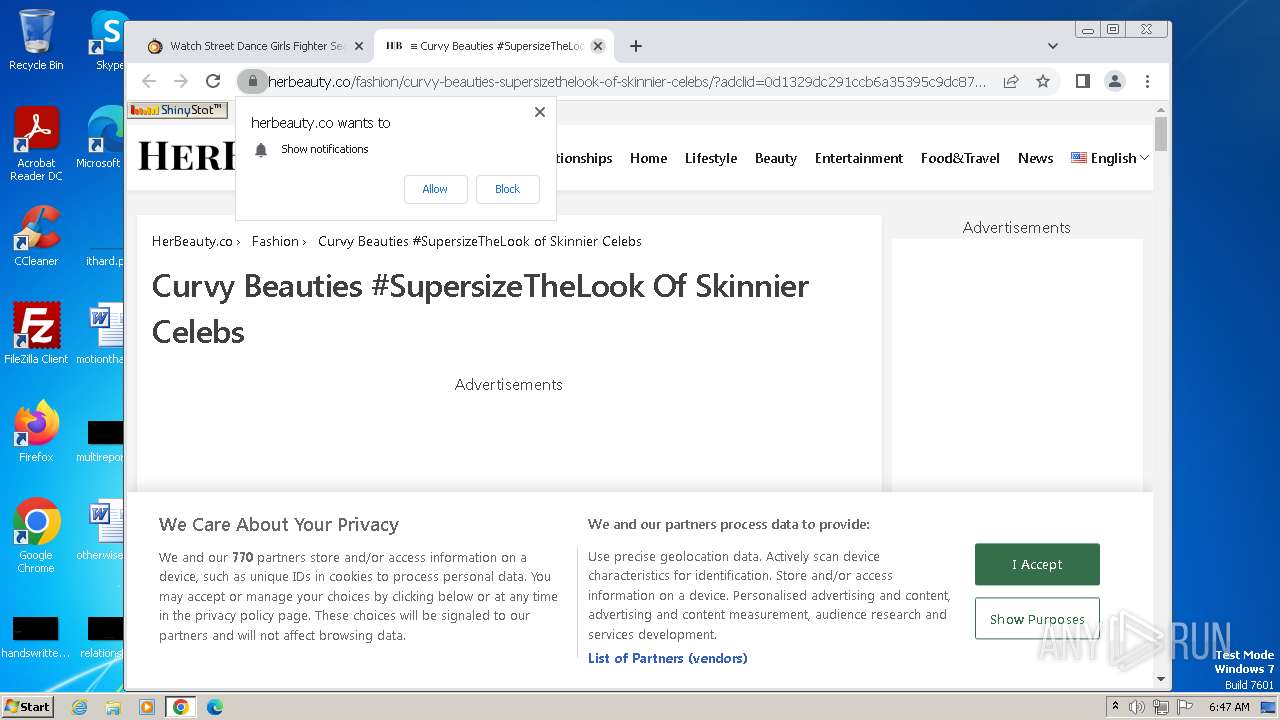The image size is (1280, 720).
Task: Open Firefox desktop shortcut
Action: coord(36,431)
